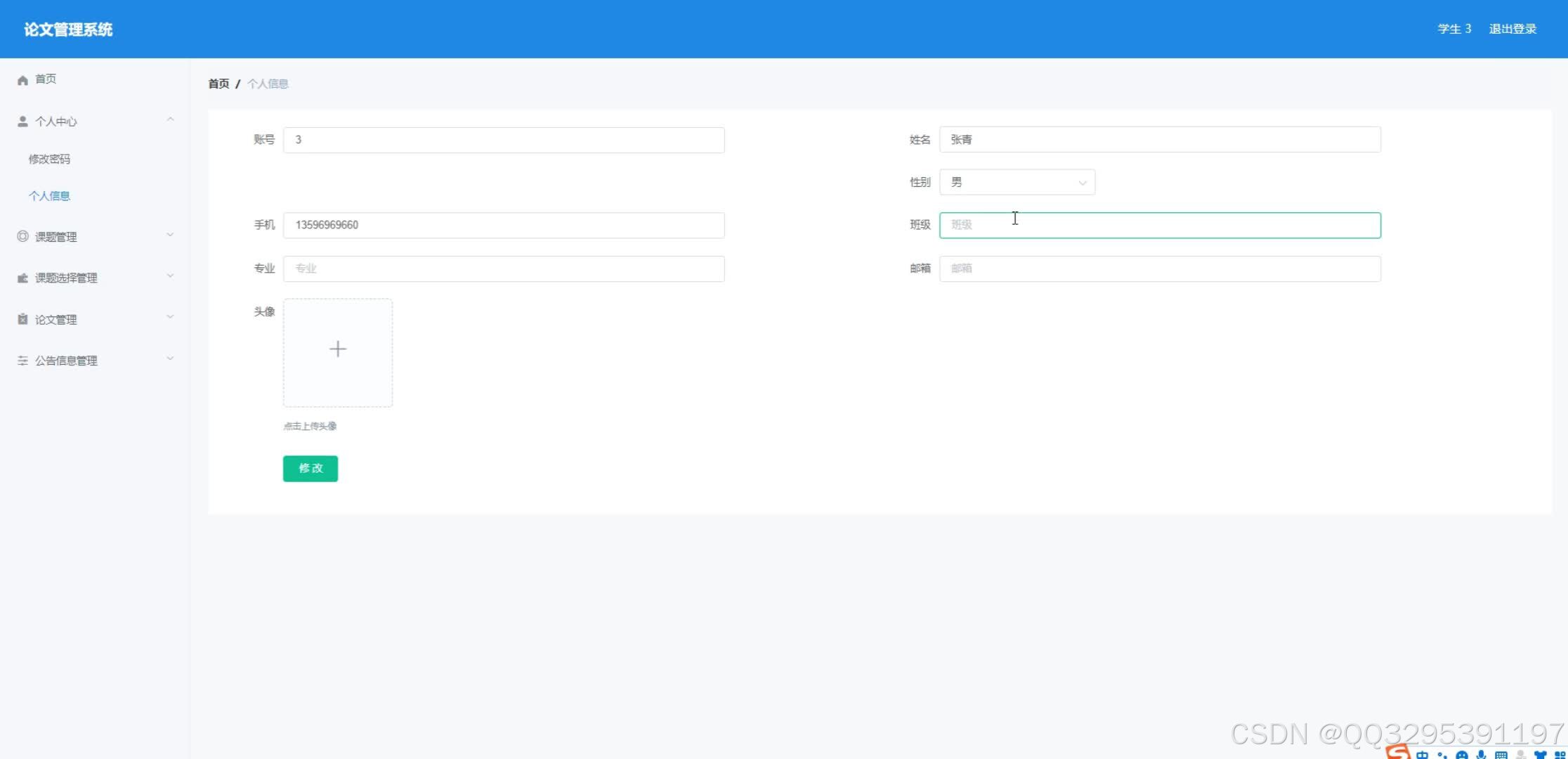Click the thumbs-up icon beside 课题选择管理

[x=22, y=278]
